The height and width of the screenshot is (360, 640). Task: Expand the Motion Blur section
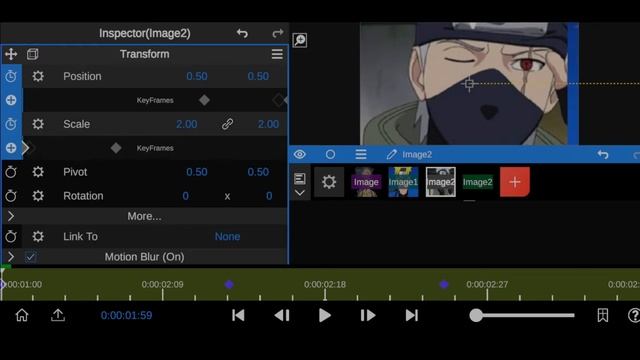11,257
